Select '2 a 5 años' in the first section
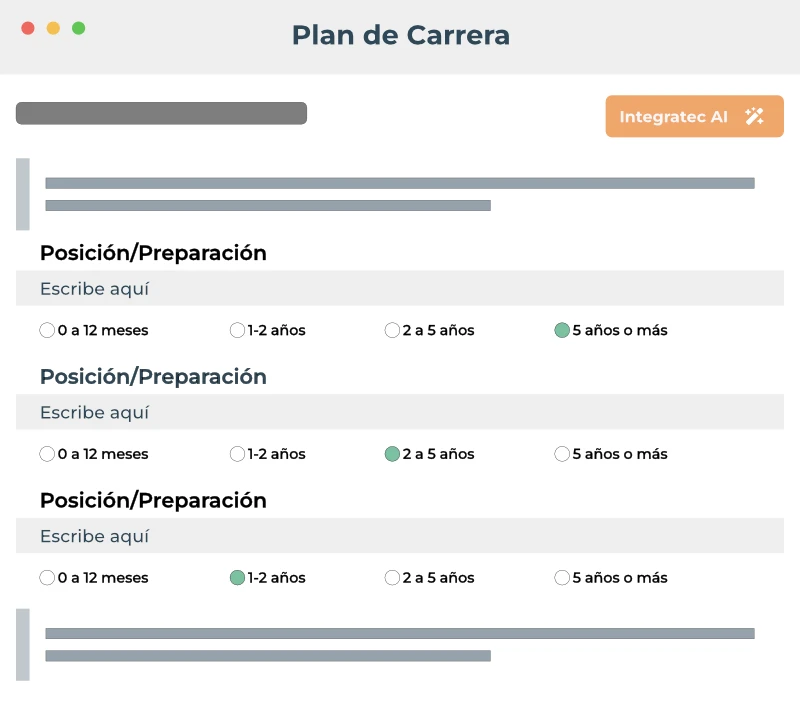This screenshot has width=800, height=704. point(392,330)
